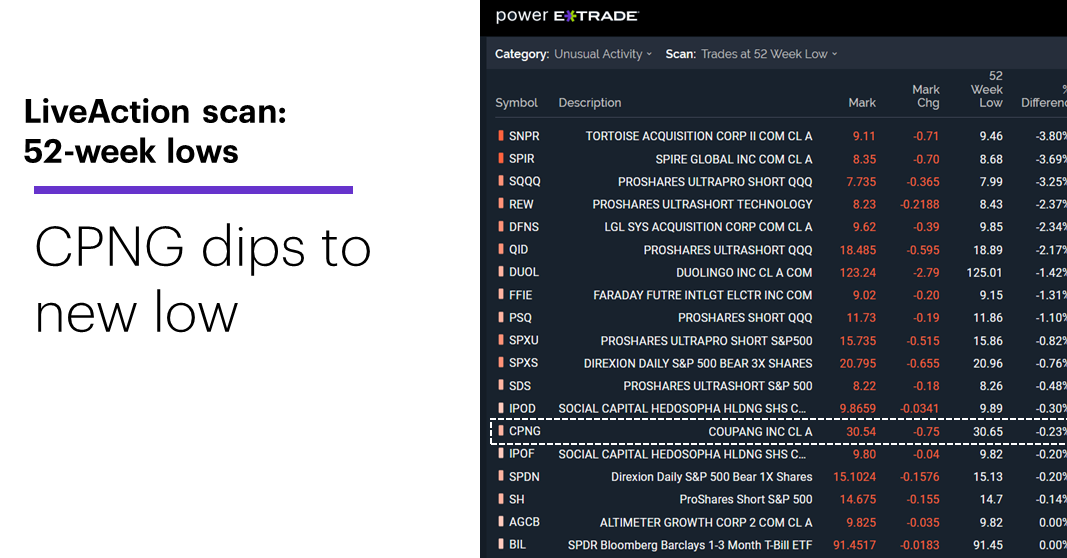Sort by Mark Chg column header
The width and height of the screenshot is (1067, 558).
point(926,96)
